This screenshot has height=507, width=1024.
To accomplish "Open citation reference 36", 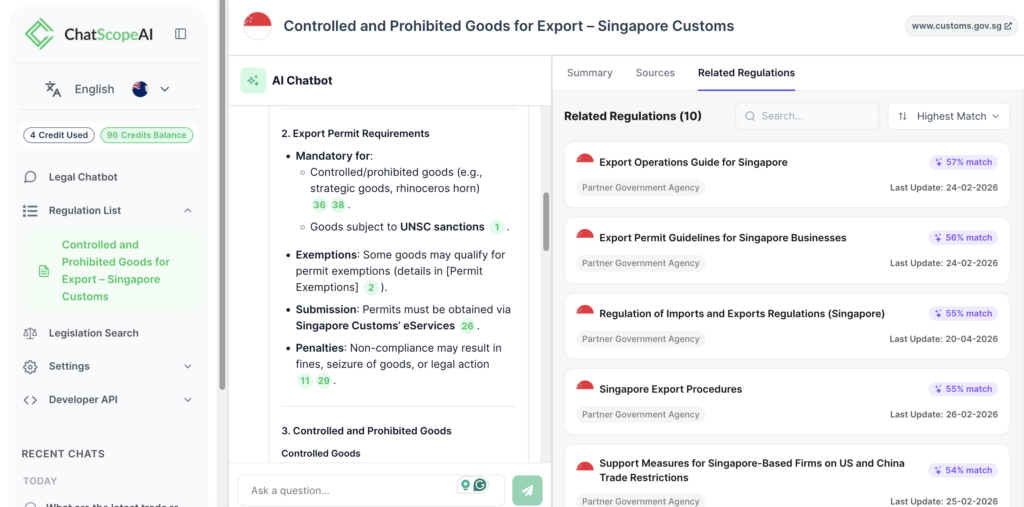I will point(319,205).
